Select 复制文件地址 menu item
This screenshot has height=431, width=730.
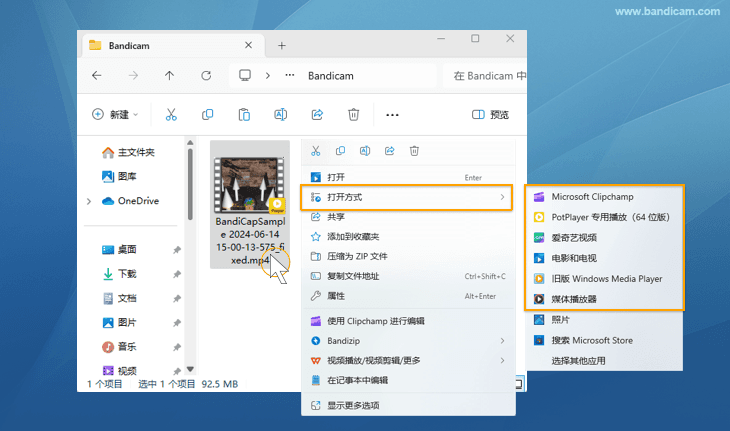pyautogui.click(x=408, y=276)
